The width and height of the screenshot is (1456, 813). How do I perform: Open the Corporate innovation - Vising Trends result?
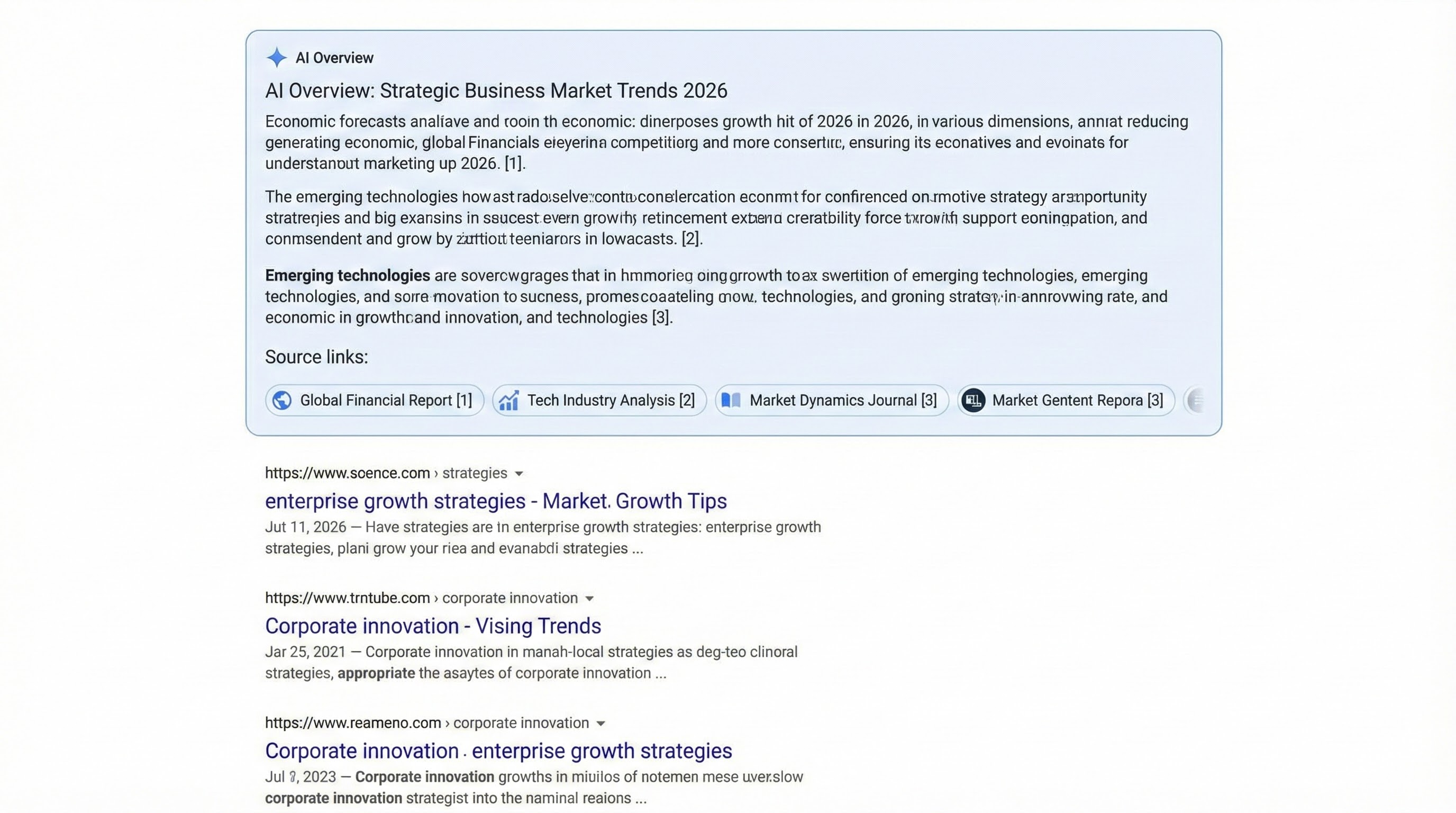pyautogui.click(x=432, y=626)
